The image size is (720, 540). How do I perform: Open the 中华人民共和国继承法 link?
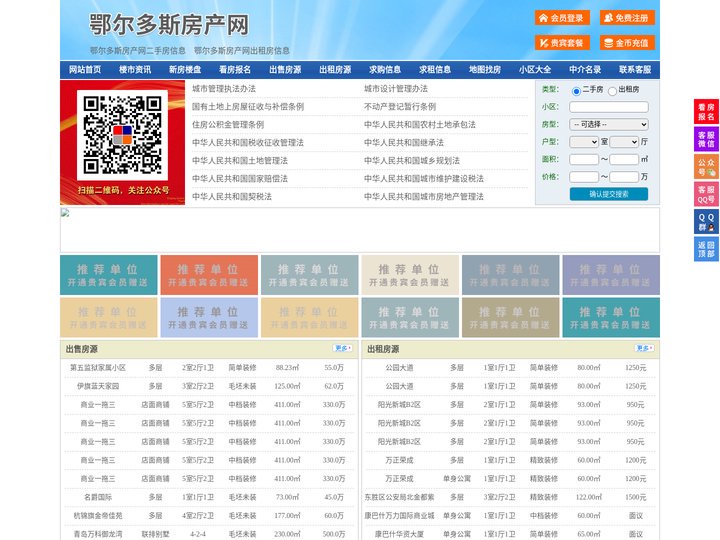[404, 142]
